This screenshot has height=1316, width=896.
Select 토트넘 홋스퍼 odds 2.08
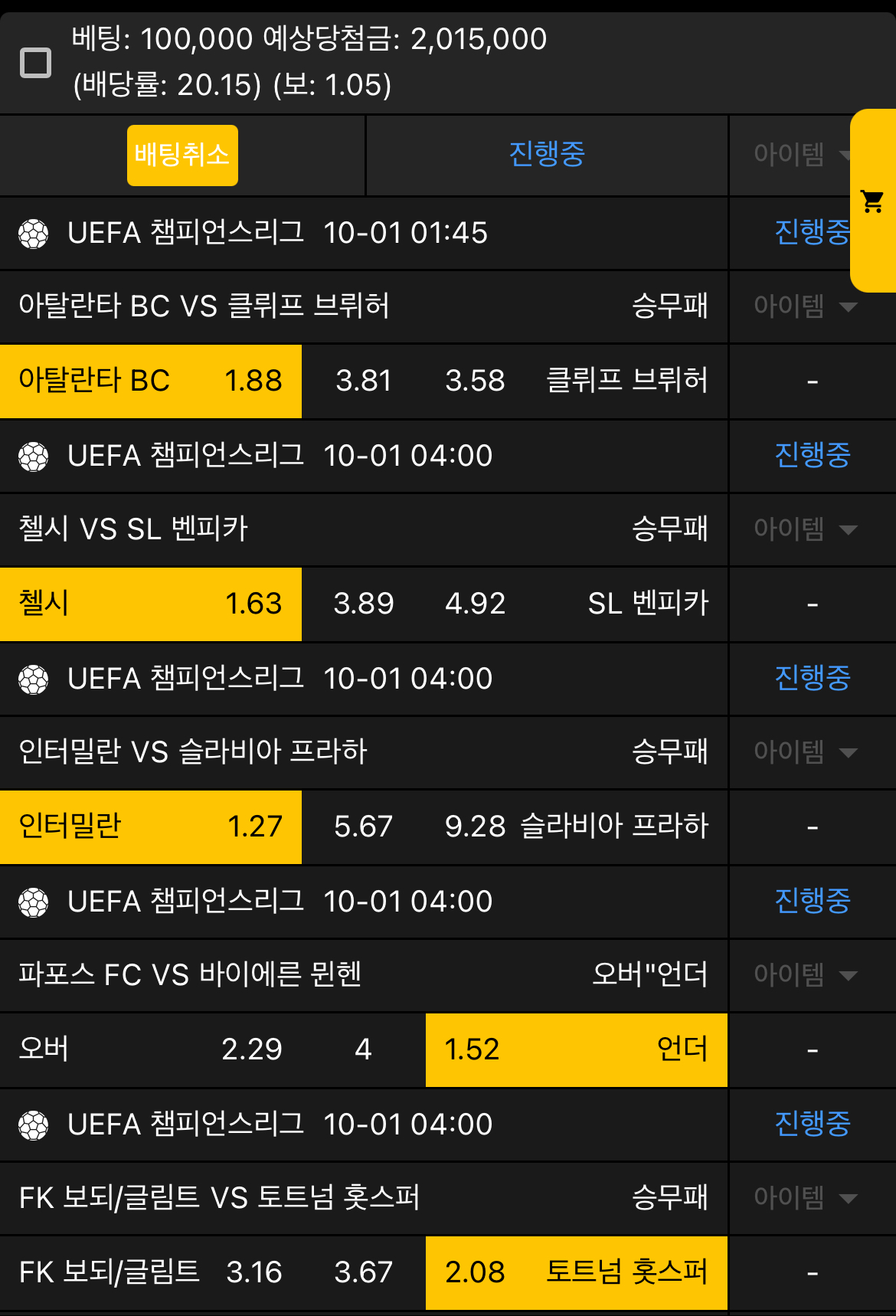tap(575, 1273)
